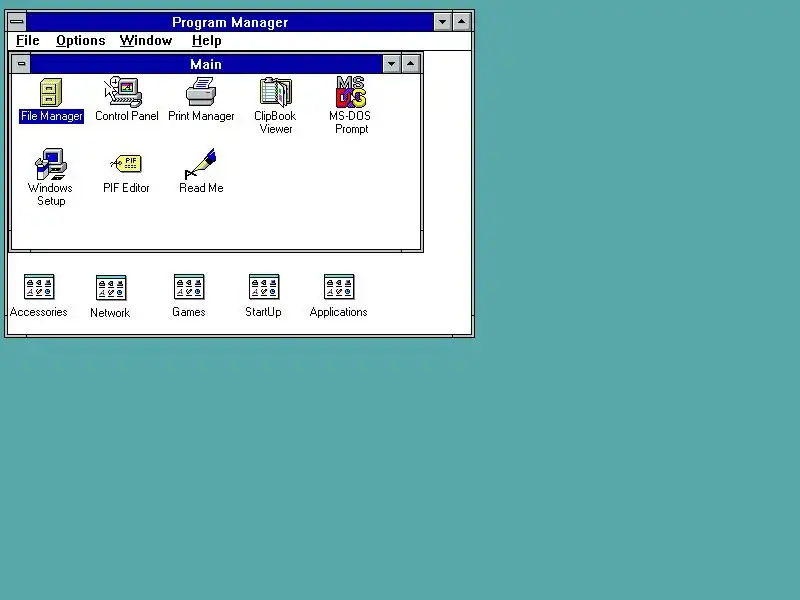Select the Print Manager printer icon
The image size is (800, 600).
201,91
